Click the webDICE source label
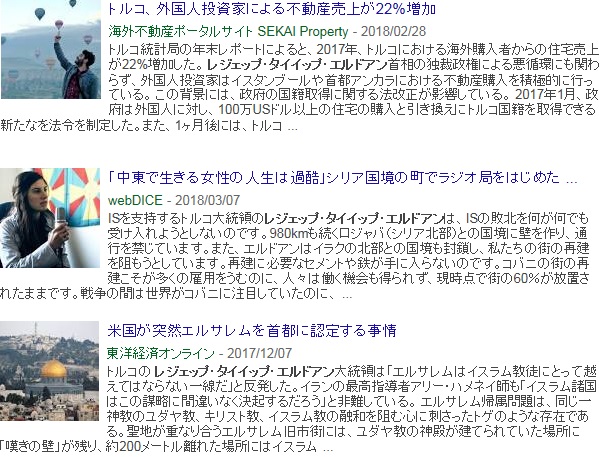 click(135, 200)
